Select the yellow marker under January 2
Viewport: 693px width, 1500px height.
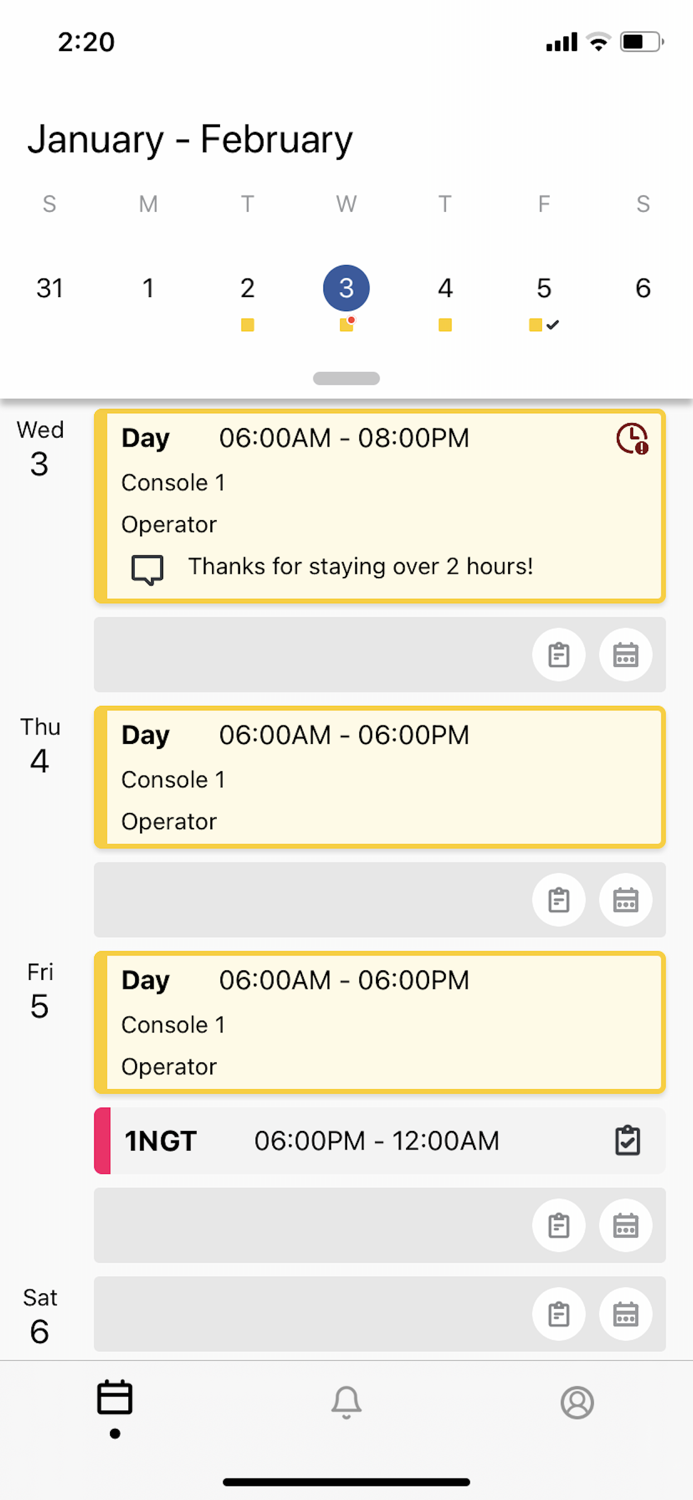click(247, 324)
